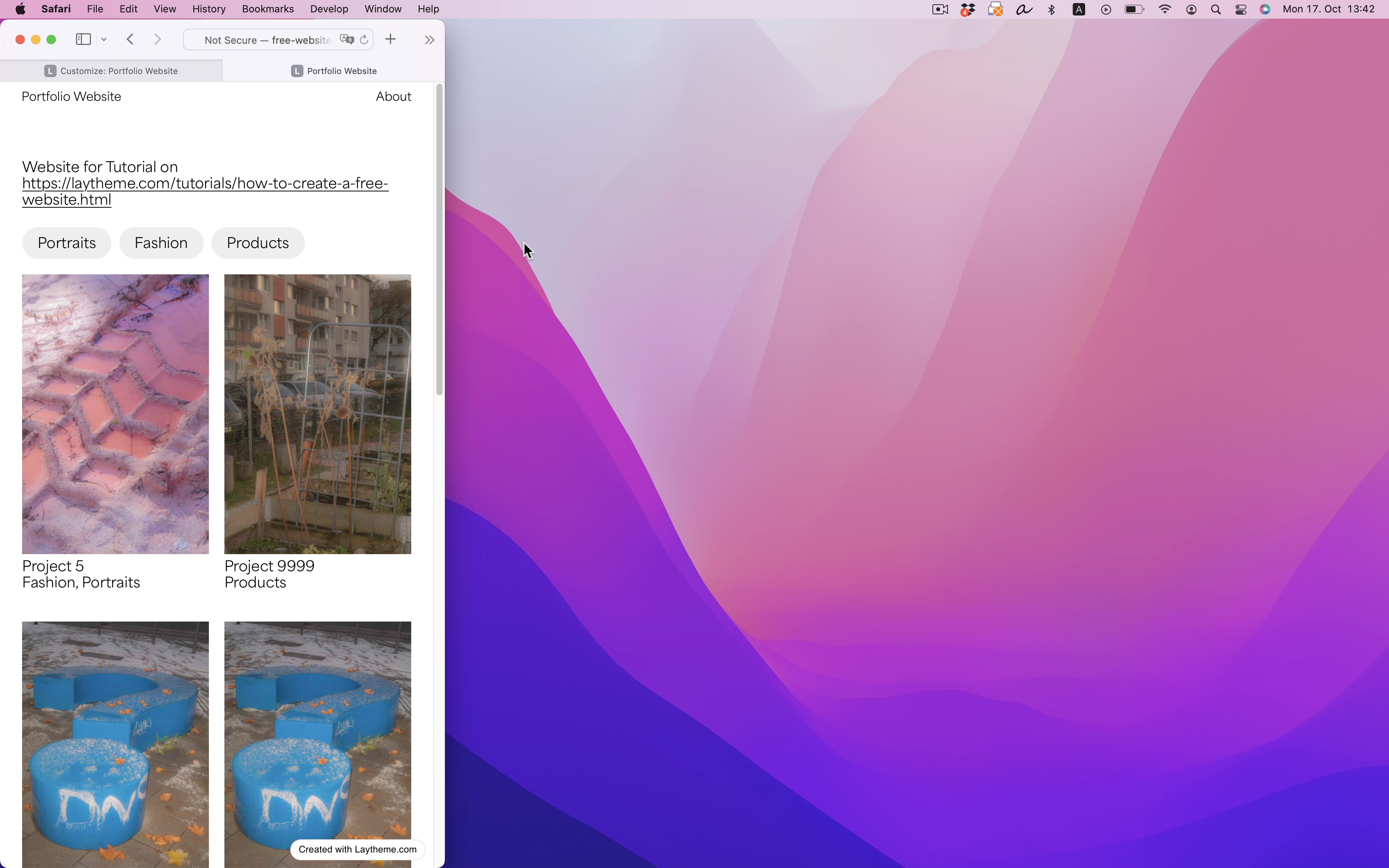This screenshot has height=868, width=1389.
Task: Click the printer status menu bar icon
Action: tap(995, 9)
